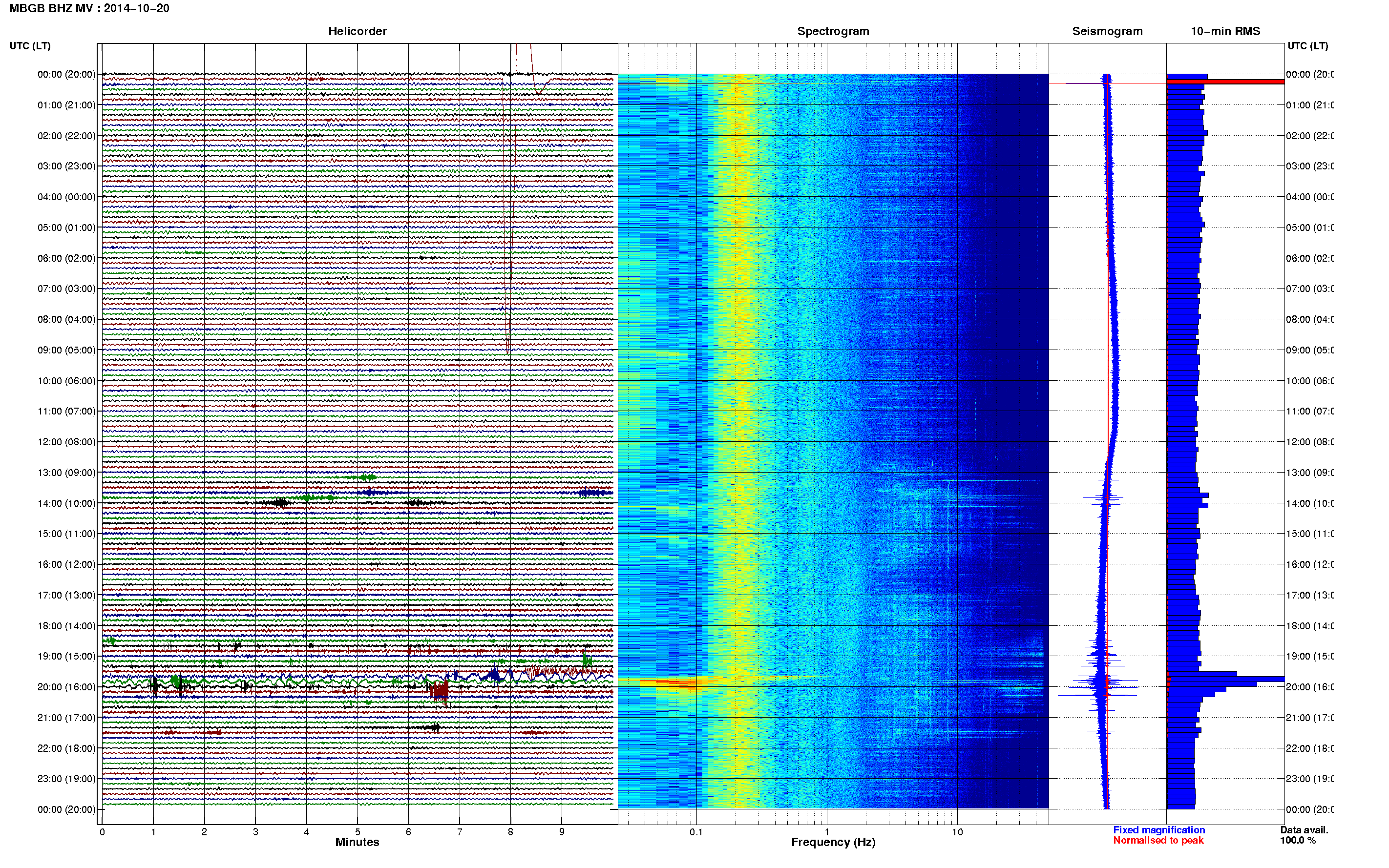Click the 1 tick on the Minutes axis
This screenshot has height=868, width=1389.
tap(153, 832)
